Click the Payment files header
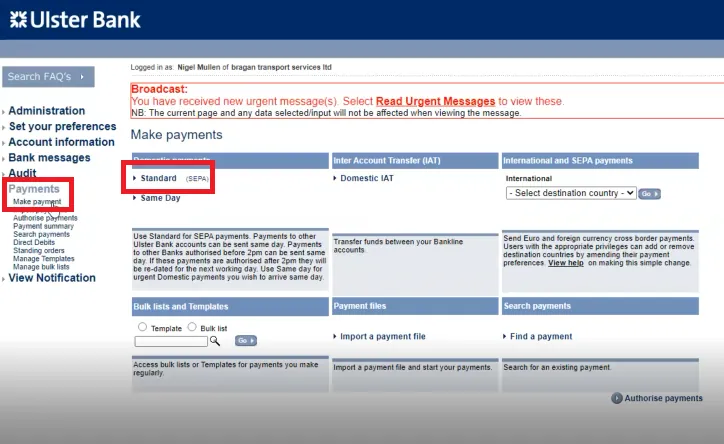This screenshot has width=724, height=444. point(415,306)
